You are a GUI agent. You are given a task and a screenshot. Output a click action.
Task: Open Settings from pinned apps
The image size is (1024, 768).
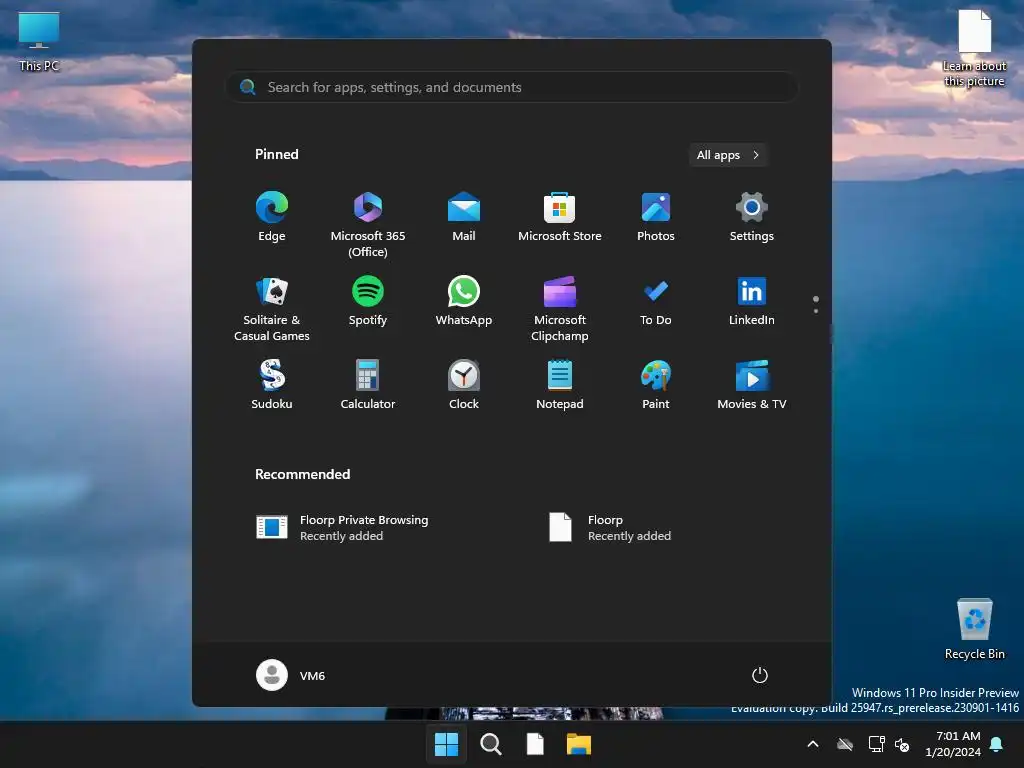752,217
